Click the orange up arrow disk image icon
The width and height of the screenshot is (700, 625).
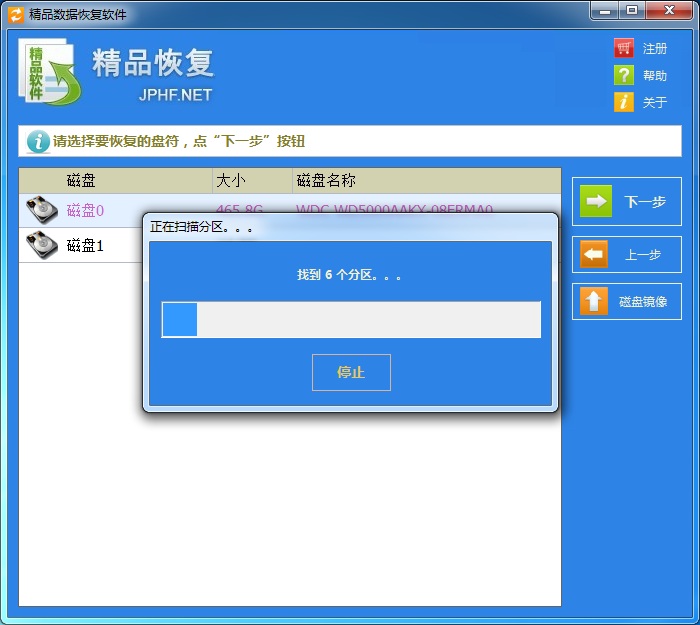(x=594, y=301)
